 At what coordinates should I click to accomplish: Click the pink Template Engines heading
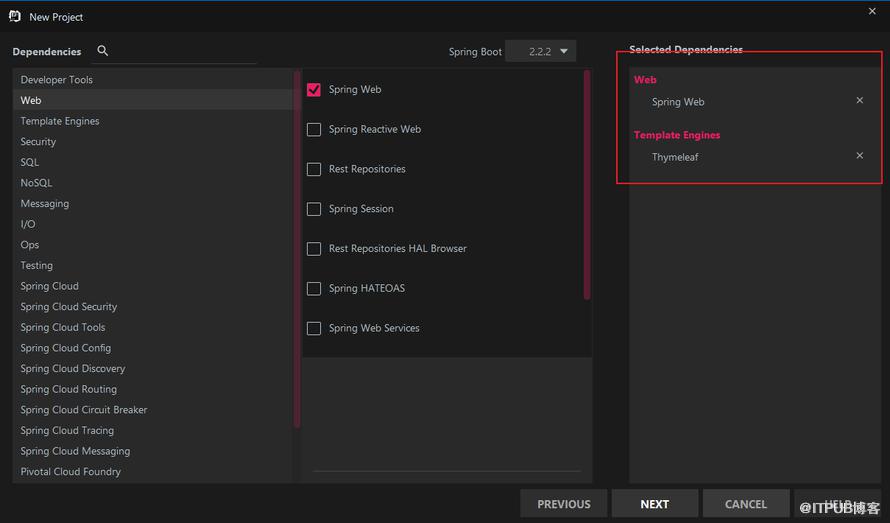point(677,135)
